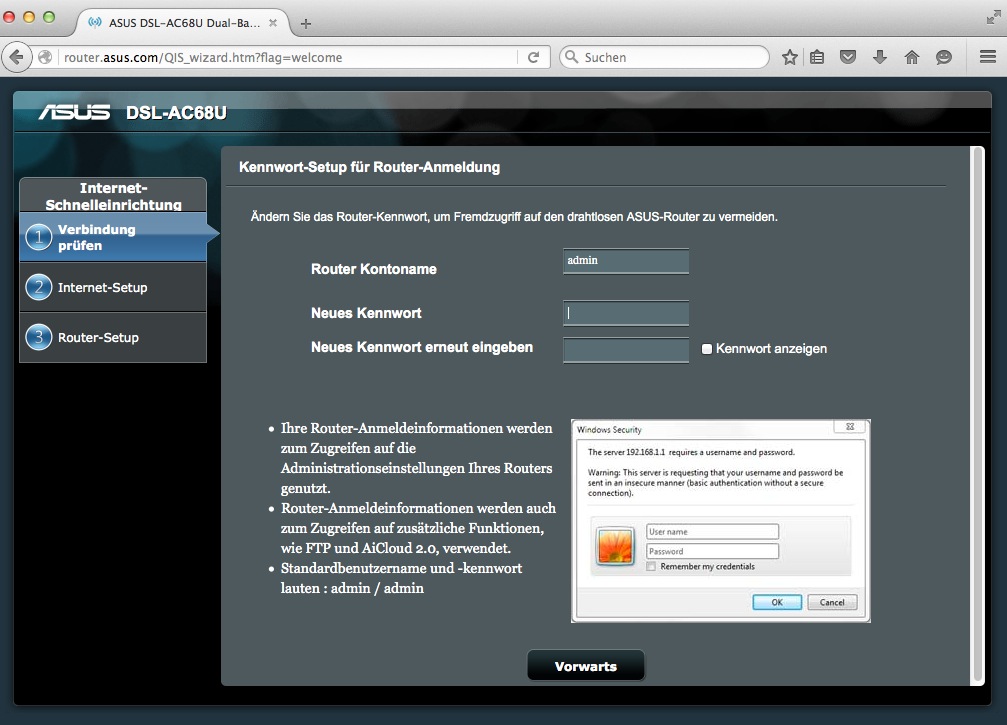The height and width of the screenshot is (725, 1007).
Task: Click the bullet about Standardbenutzername admin / admin
Action: coord(401,578)
